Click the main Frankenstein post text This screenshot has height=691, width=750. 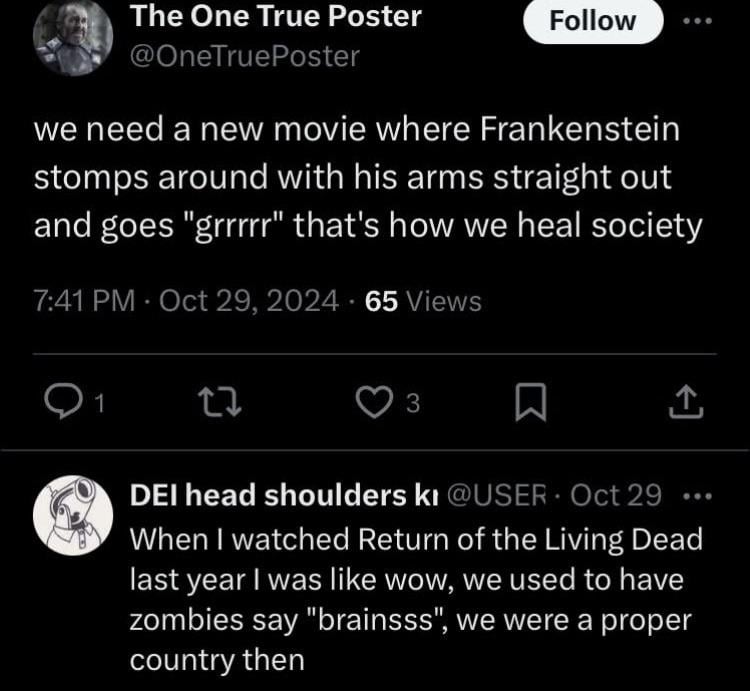[x=368, y=178]
